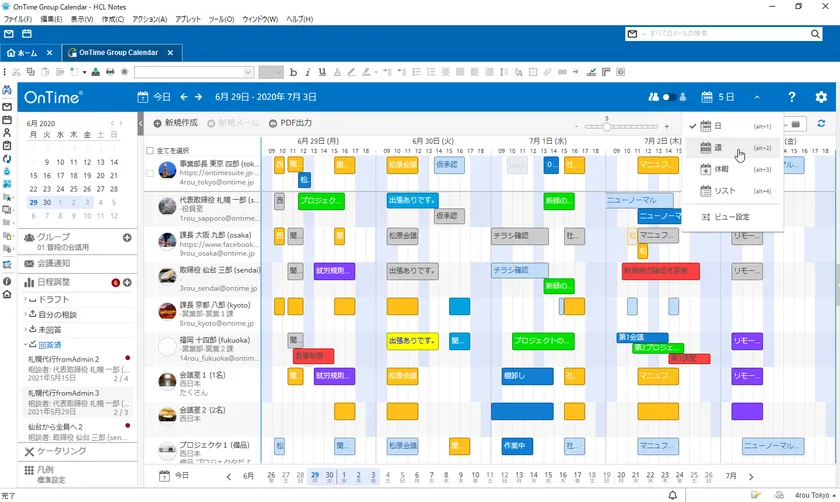Select 週 in the view menu
This screenshot has height=502, width=840.
735,147
